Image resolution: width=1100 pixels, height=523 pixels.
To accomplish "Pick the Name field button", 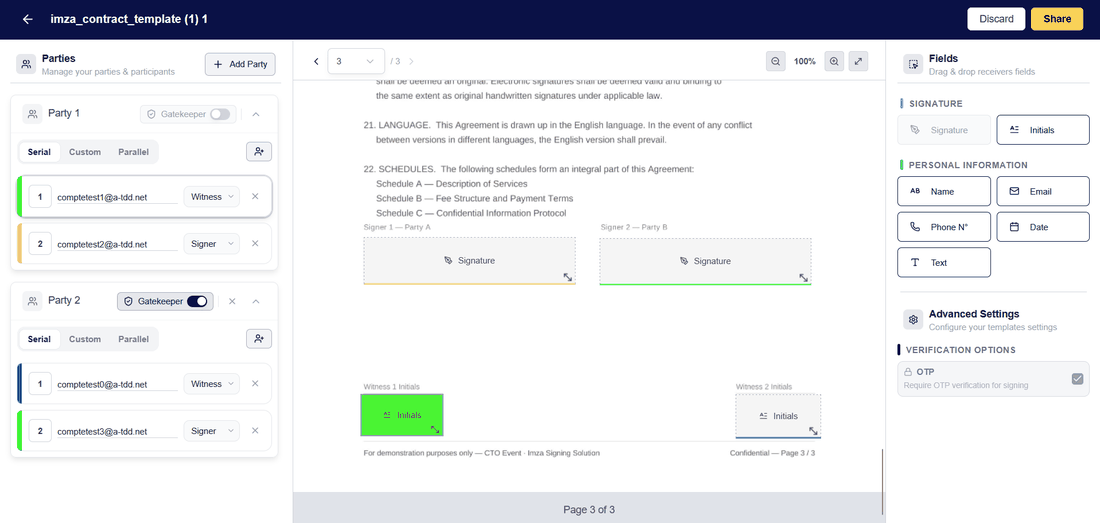I will pos(944,191).
